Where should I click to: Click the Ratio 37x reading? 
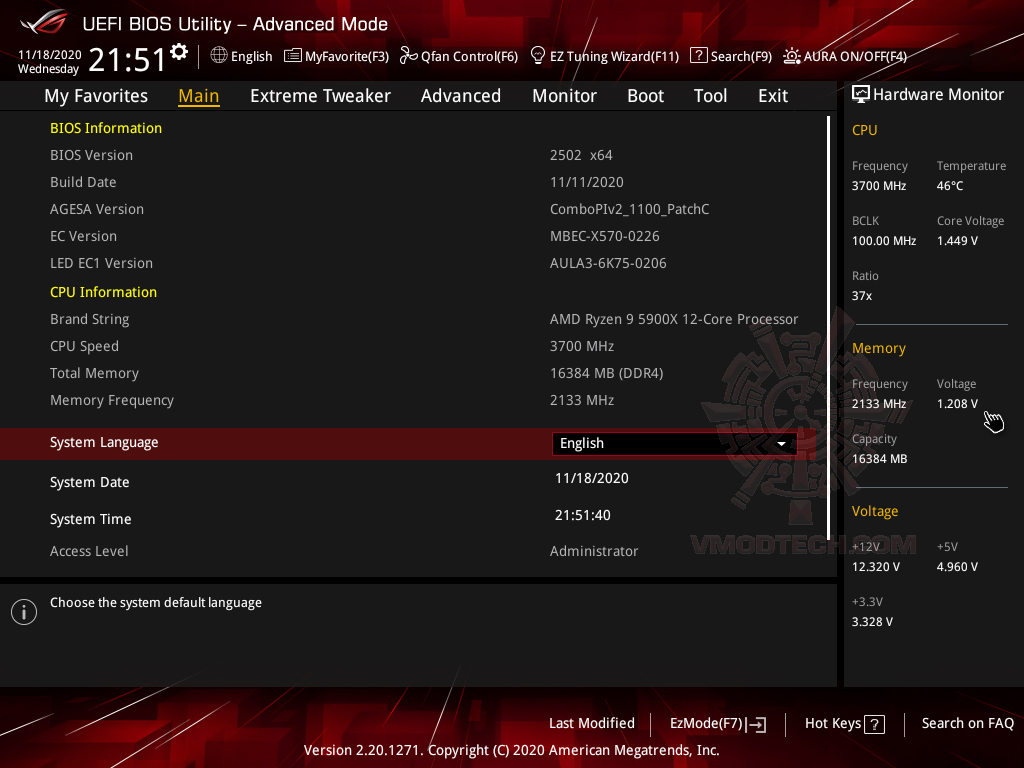pos(861,296)
